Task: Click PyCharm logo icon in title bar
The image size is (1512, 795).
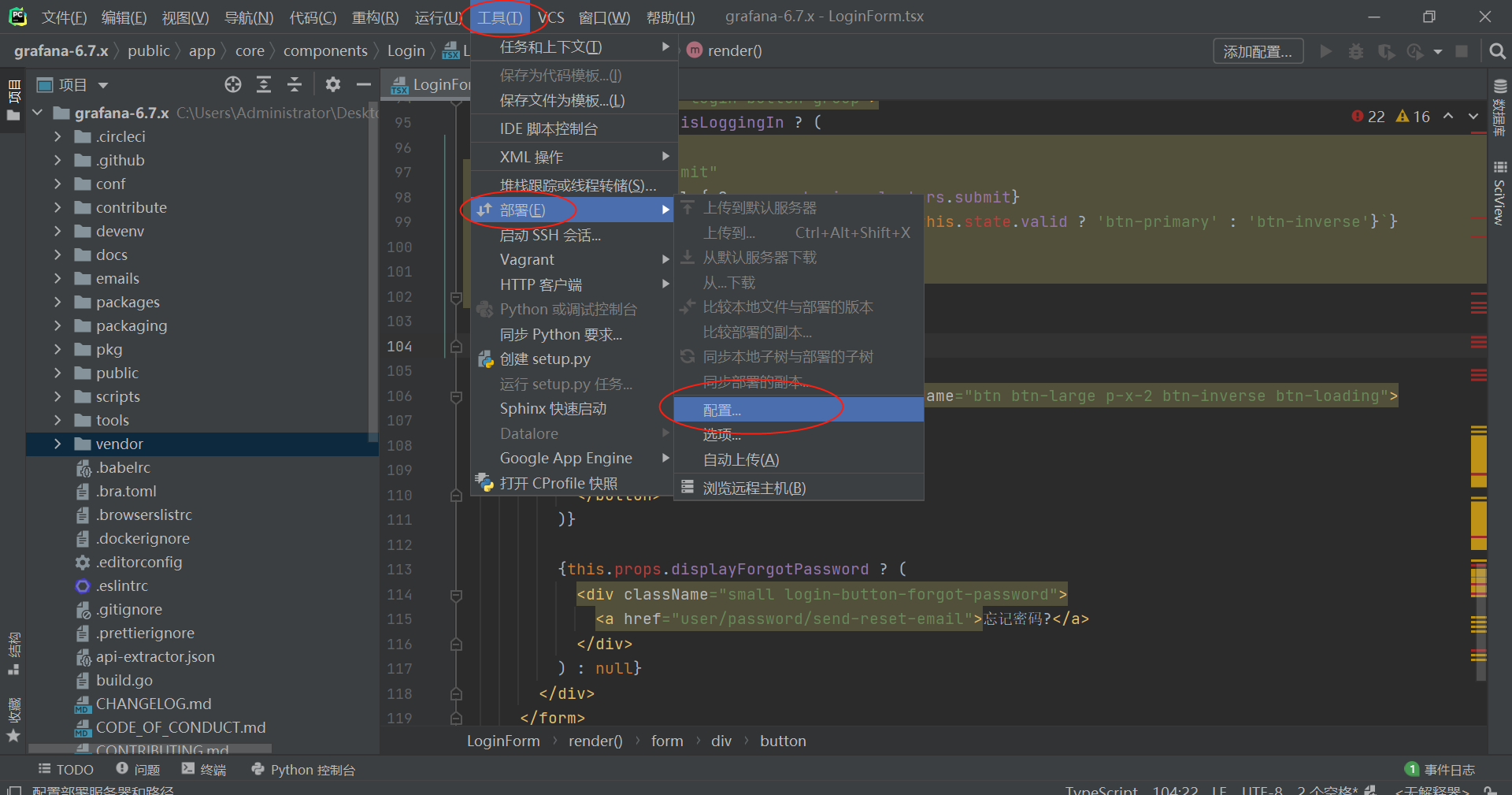Action: point(17,17)
